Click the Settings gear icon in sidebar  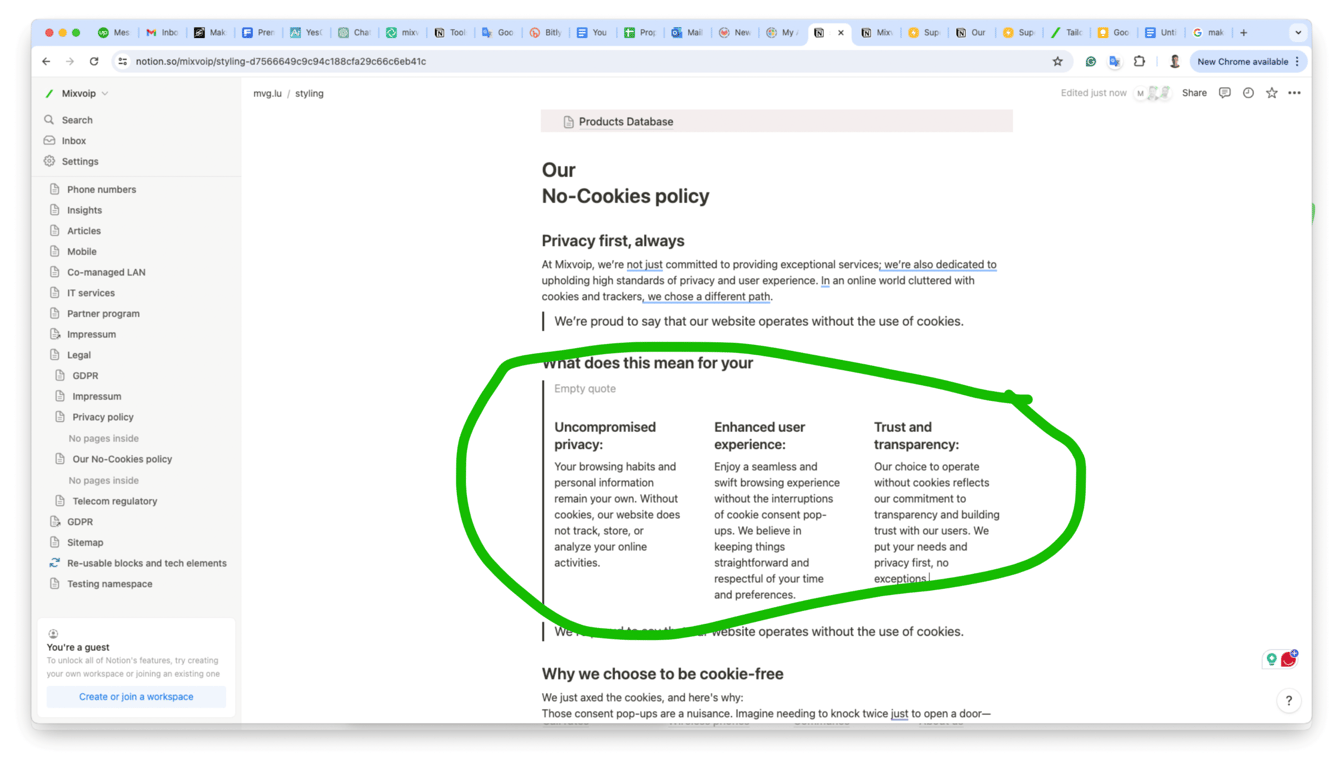pyautogui.click(x=49, y=161)
